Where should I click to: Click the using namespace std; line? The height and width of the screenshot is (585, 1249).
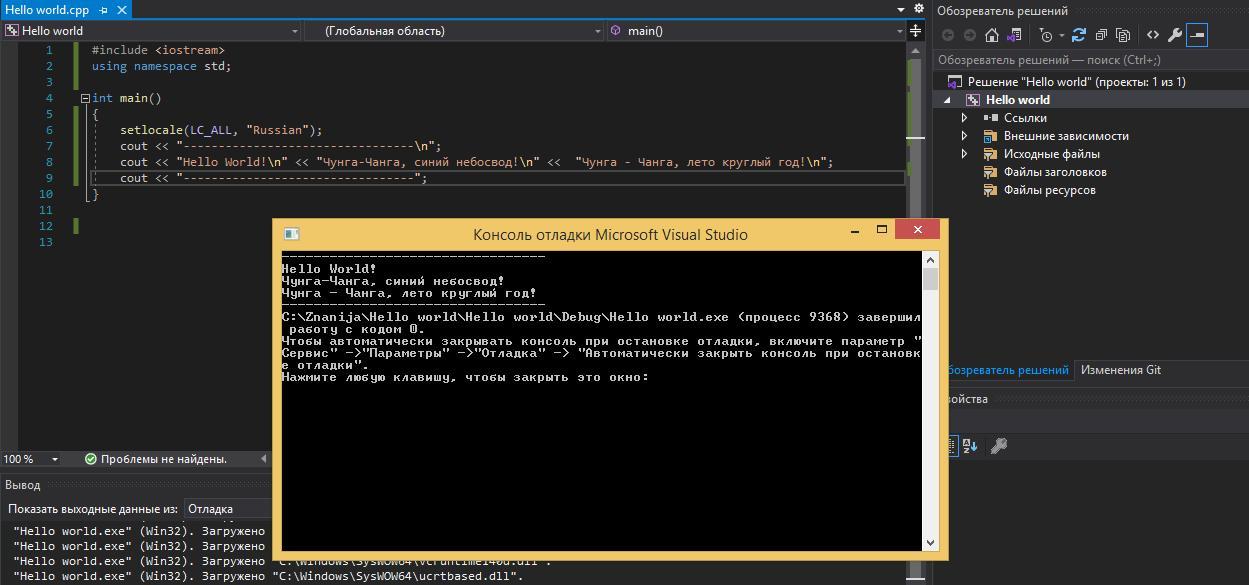(161, 66)
